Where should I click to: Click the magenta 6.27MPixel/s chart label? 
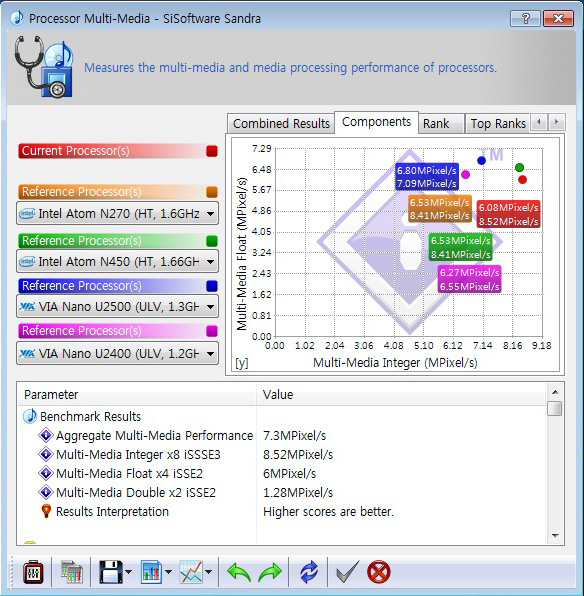470,279
